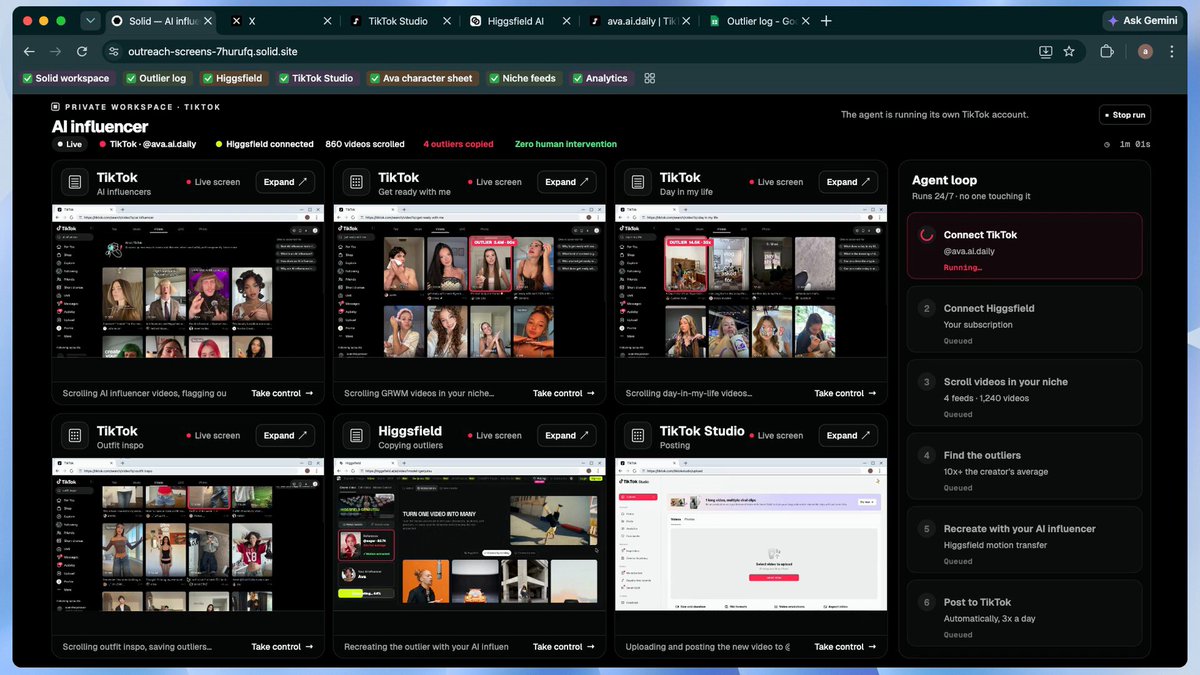Expand the Day in my life screen
1200x675 pixels.
point(849,182)
